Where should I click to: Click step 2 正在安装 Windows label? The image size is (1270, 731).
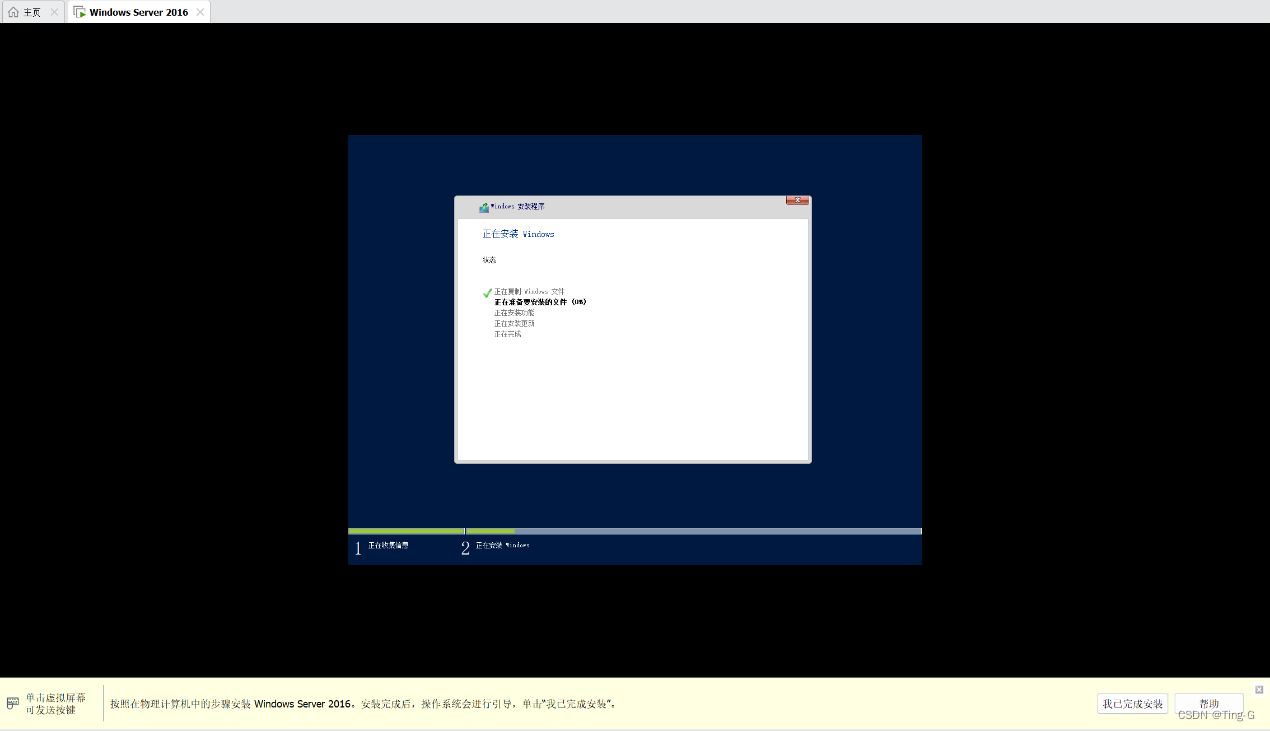(x=503, y=546)
